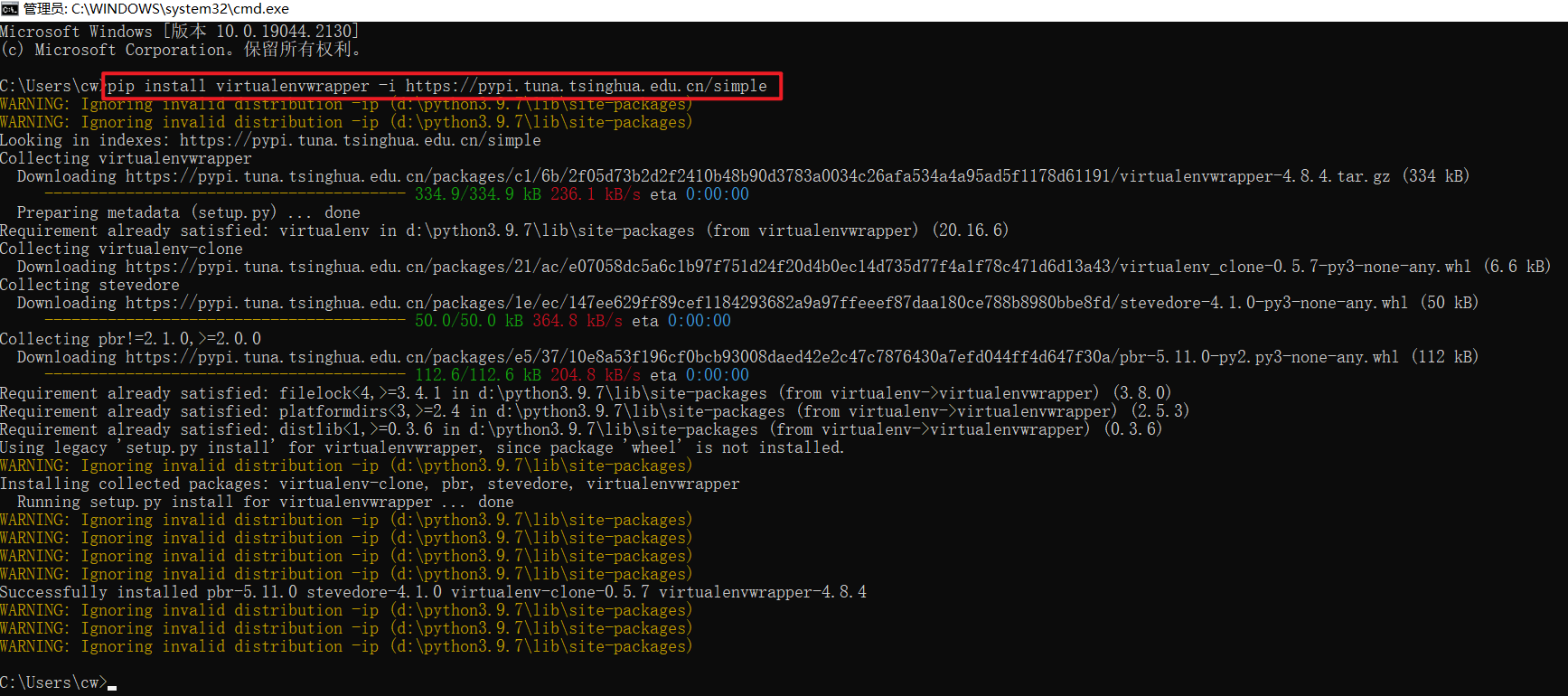The image size is (1568, 696).
Task: Click the 'Looking in indexes' pypi tuna URL
Action: point(360,140)
